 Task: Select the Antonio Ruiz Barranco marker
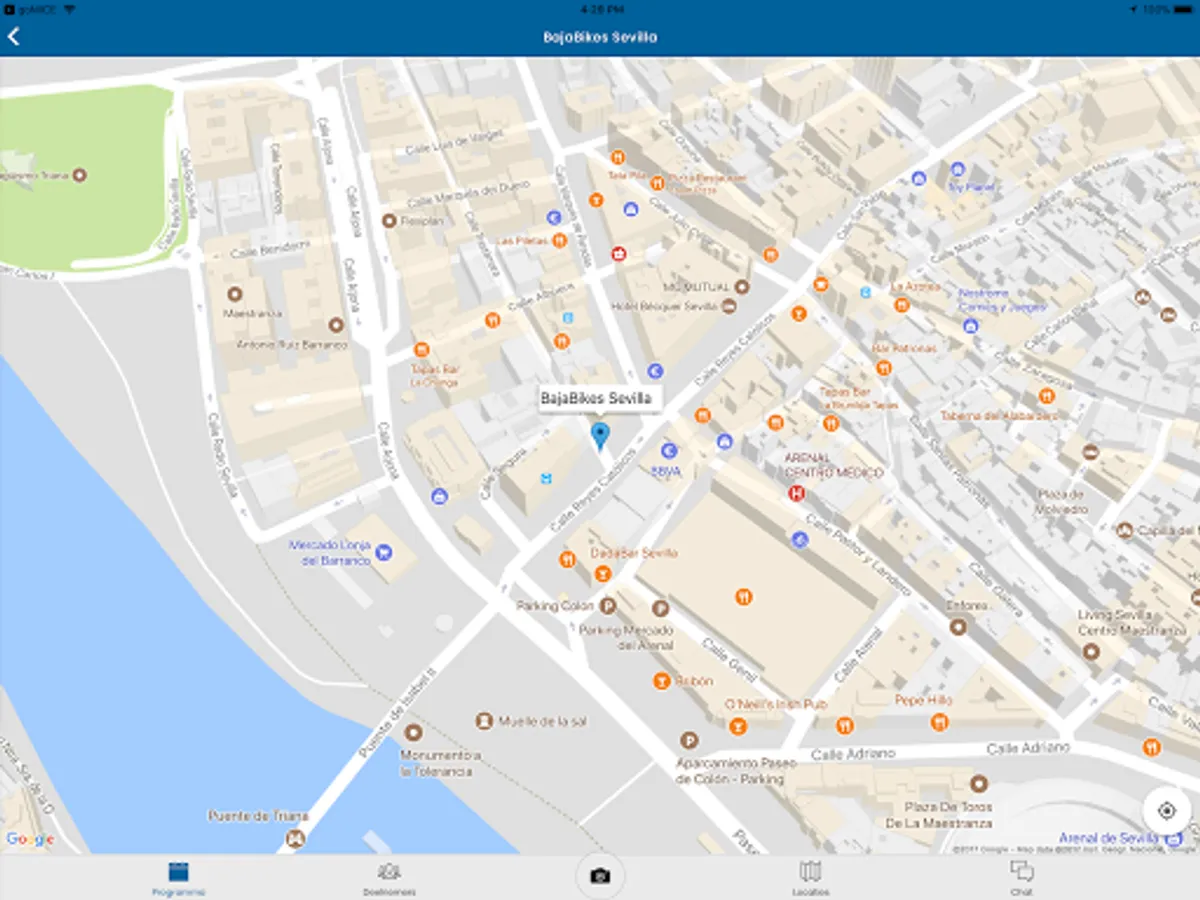(x=336, y=325)
